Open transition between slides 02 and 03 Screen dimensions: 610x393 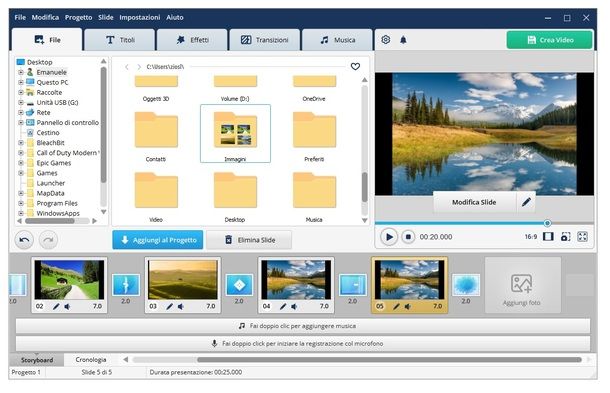click(x=126, y=285)
